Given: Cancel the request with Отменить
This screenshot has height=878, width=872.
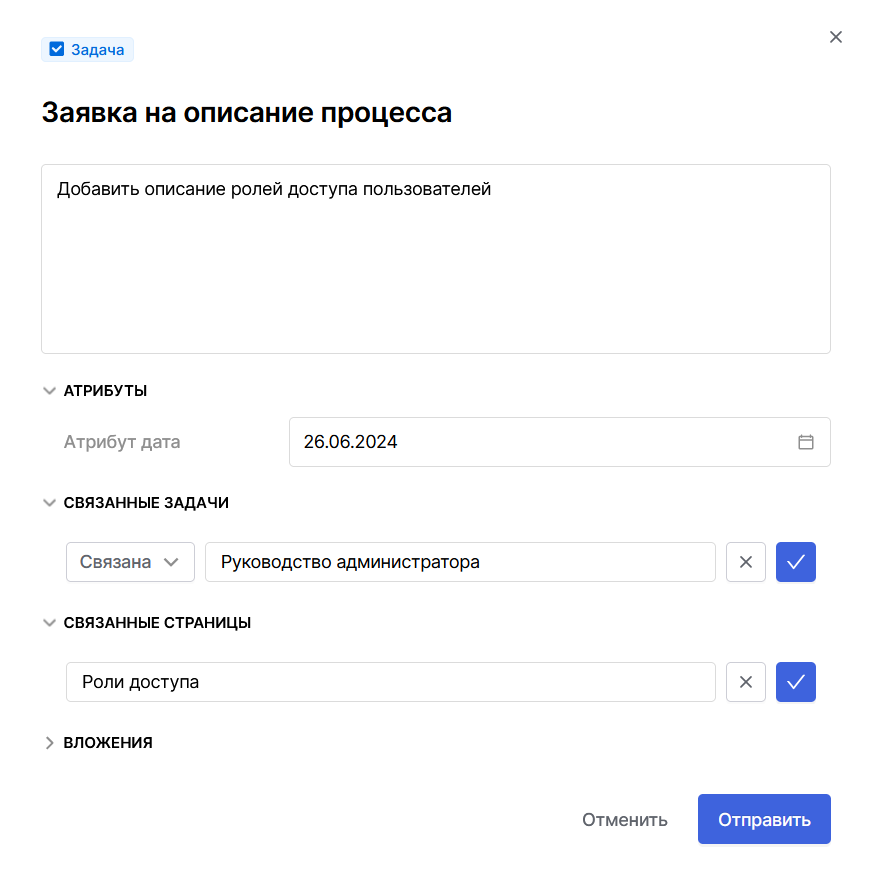Looking at the screenshot, I should coord(624,818).
